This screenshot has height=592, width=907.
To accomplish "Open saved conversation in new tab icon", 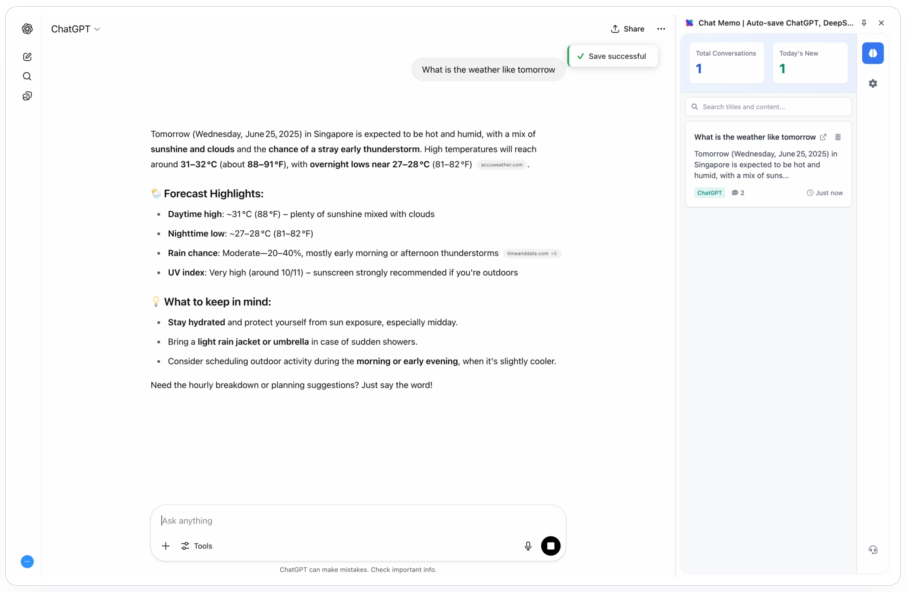I will point(823,137).
